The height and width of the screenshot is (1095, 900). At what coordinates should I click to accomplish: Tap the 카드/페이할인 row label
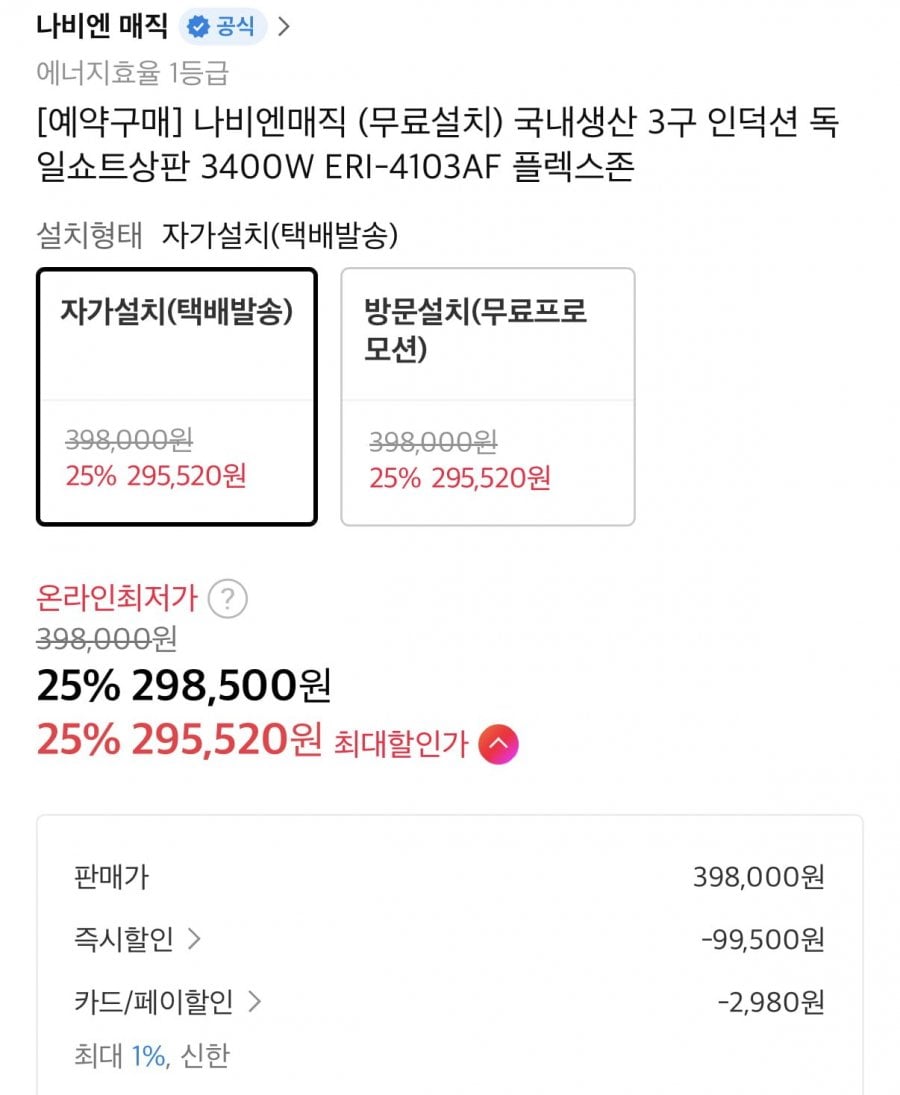pos(153,1001)
